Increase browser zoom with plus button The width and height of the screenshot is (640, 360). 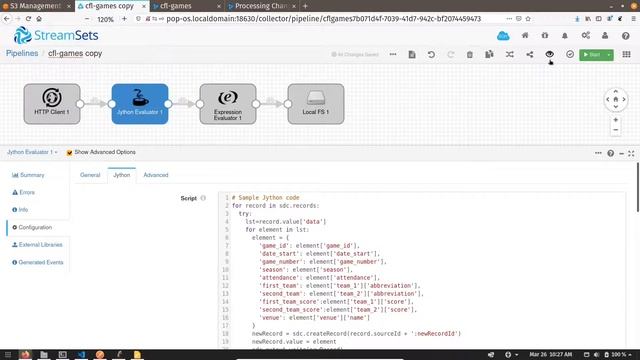pos(124,19)
